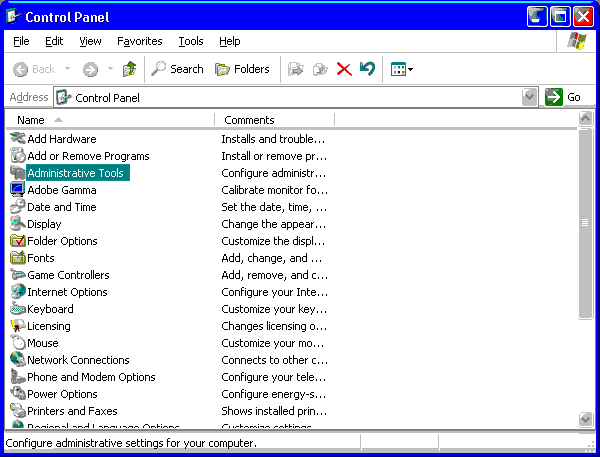
Task: Click the Undo arrow toolbar icon
Action: coord(367,69)
